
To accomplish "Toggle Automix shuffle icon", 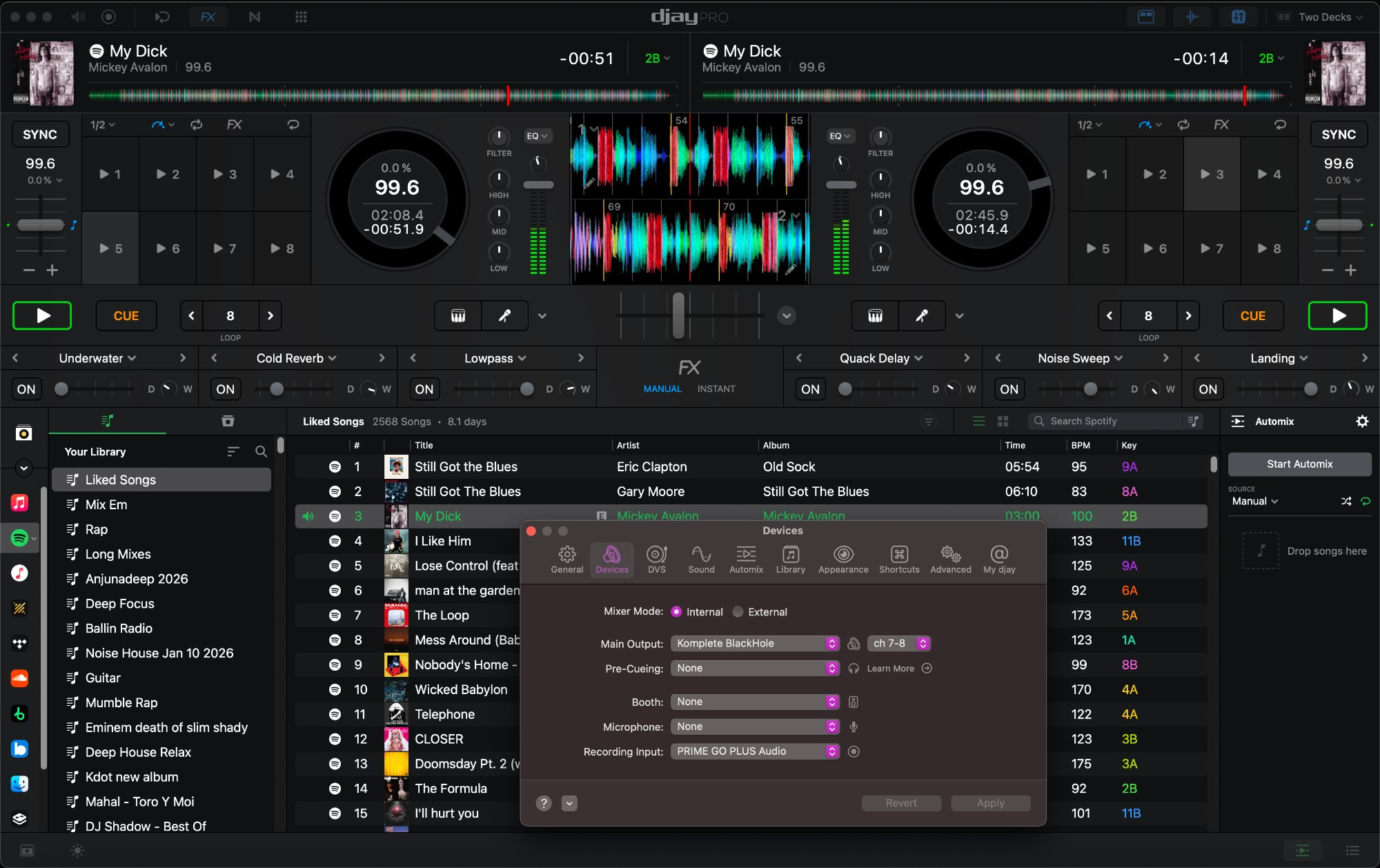I will tap(1346, 502).
